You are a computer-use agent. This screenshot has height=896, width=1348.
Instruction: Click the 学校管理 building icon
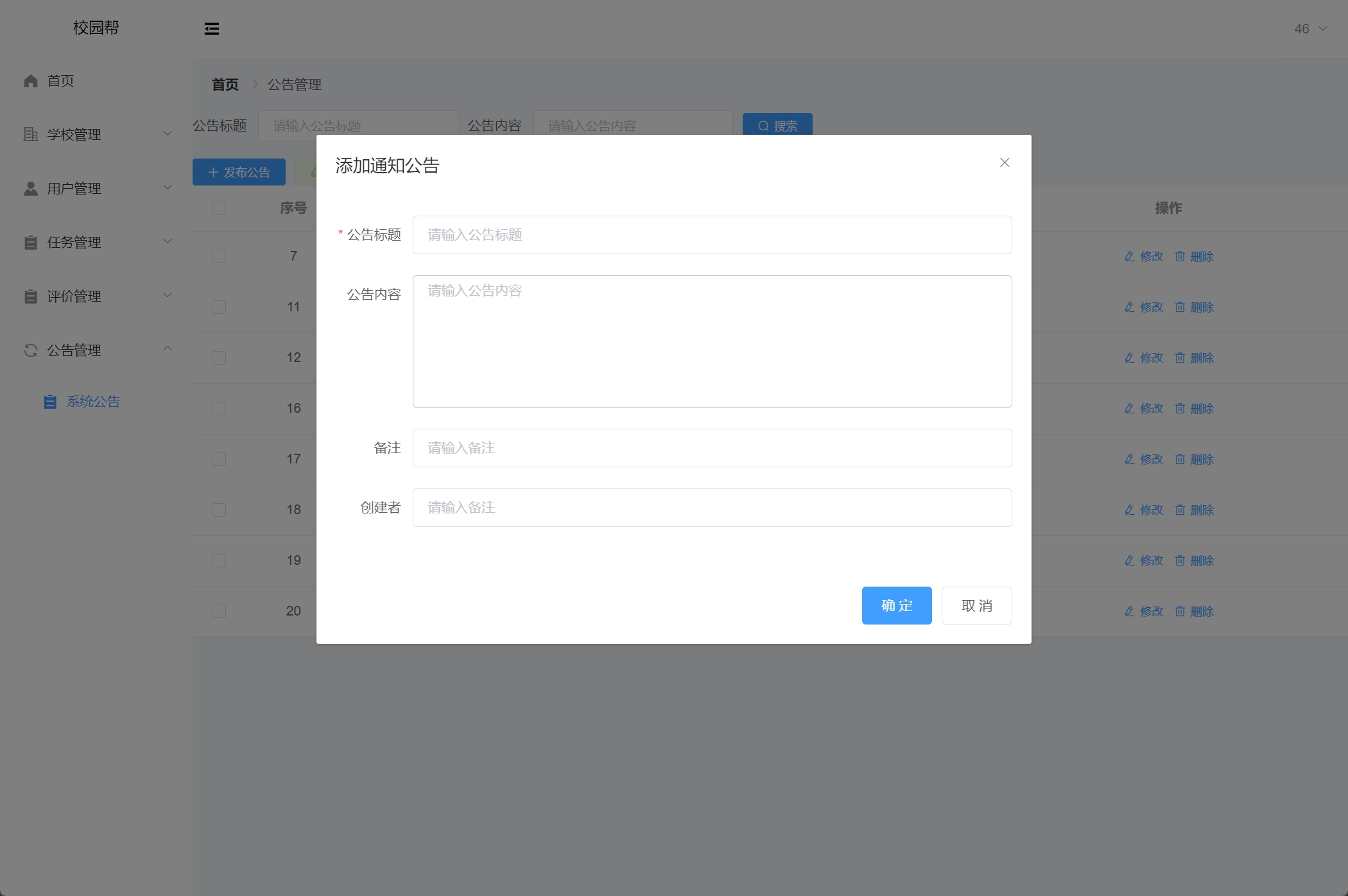pyautogui.click(x=31, y=134)
